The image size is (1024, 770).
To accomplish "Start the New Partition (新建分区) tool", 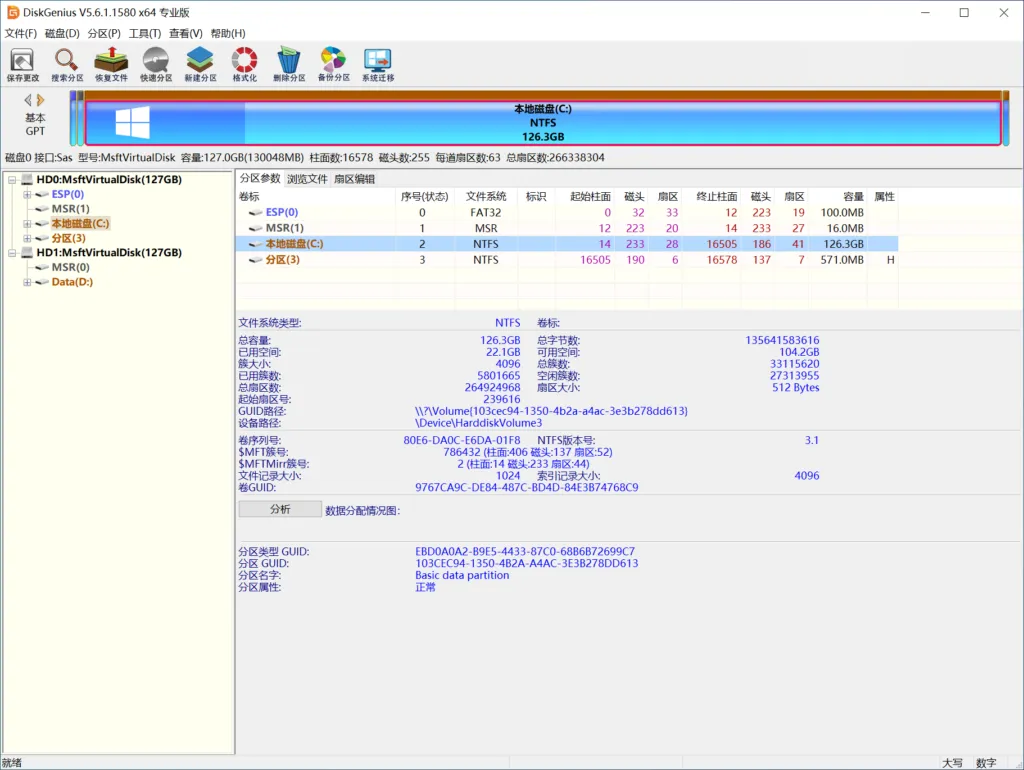I will click(200, 64).
